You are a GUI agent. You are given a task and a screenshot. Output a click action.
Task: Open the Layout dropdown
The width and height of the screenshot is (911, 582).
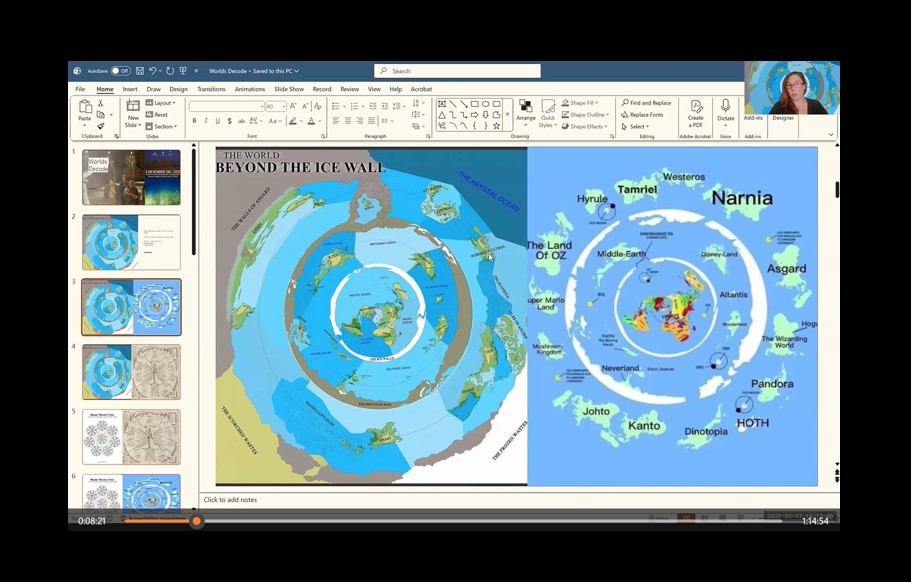(x=164, y=103)
